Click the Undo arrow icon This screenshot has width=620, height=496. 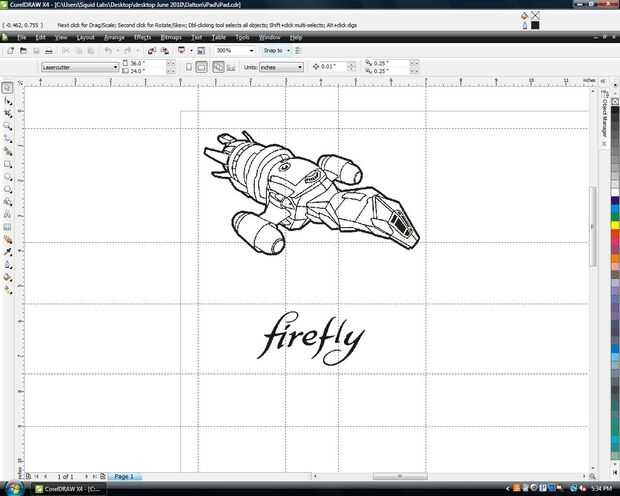pyautogui.click(x=108, y=51)
